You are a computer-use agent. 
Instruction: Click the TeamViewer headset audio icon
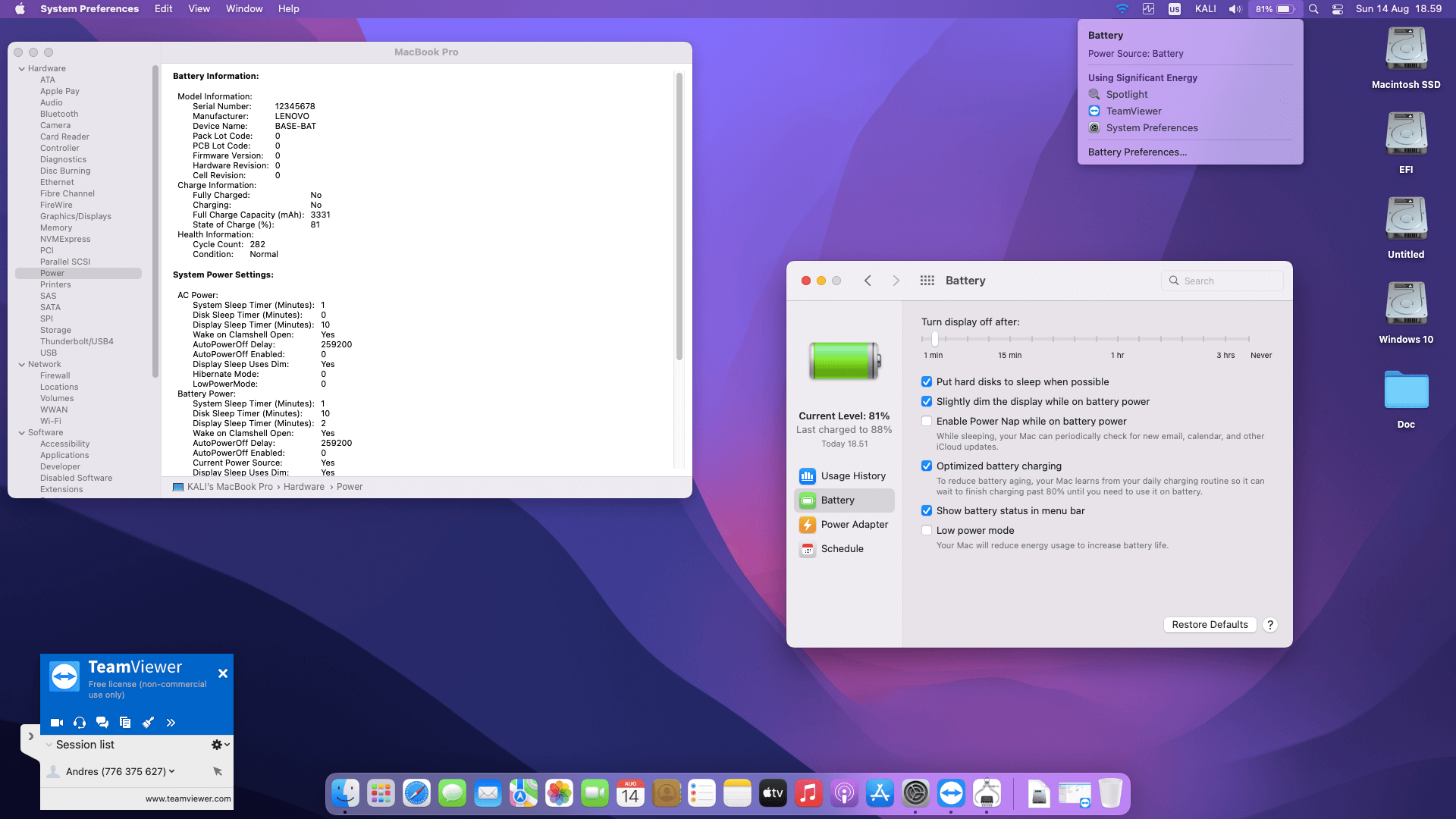(80, 723)
